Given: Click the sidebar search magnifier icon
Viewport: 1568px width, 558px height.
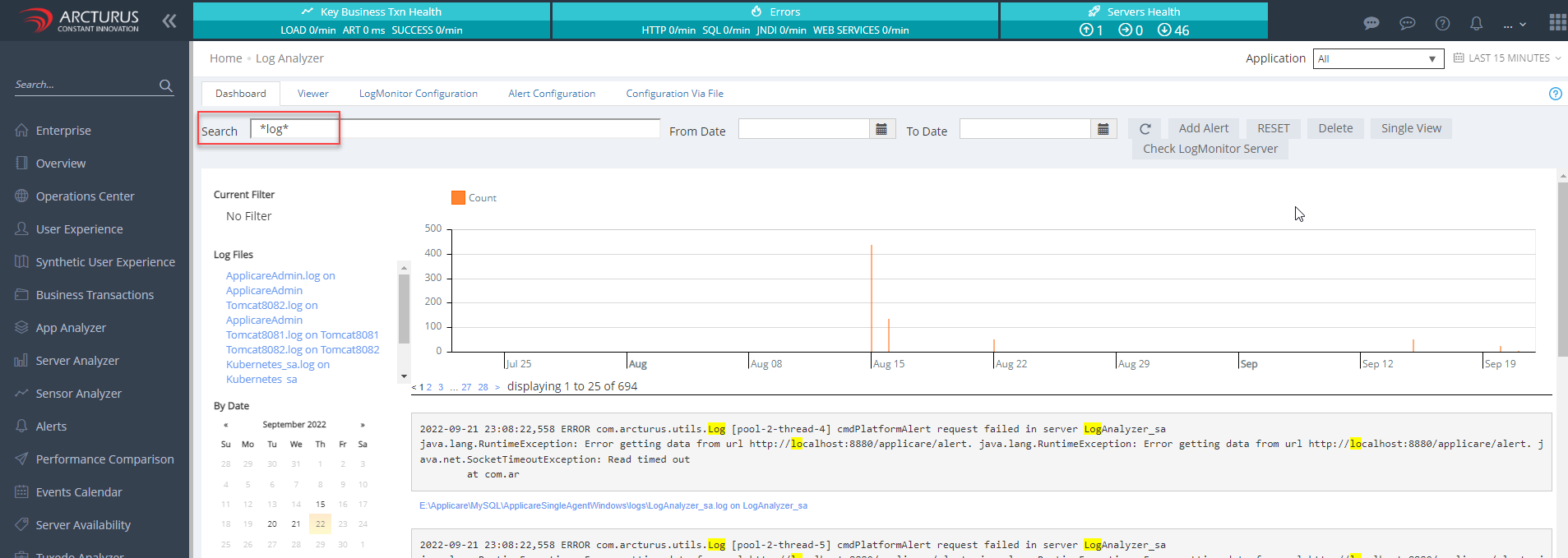Looking at the screenshot, I should [165, 85].
